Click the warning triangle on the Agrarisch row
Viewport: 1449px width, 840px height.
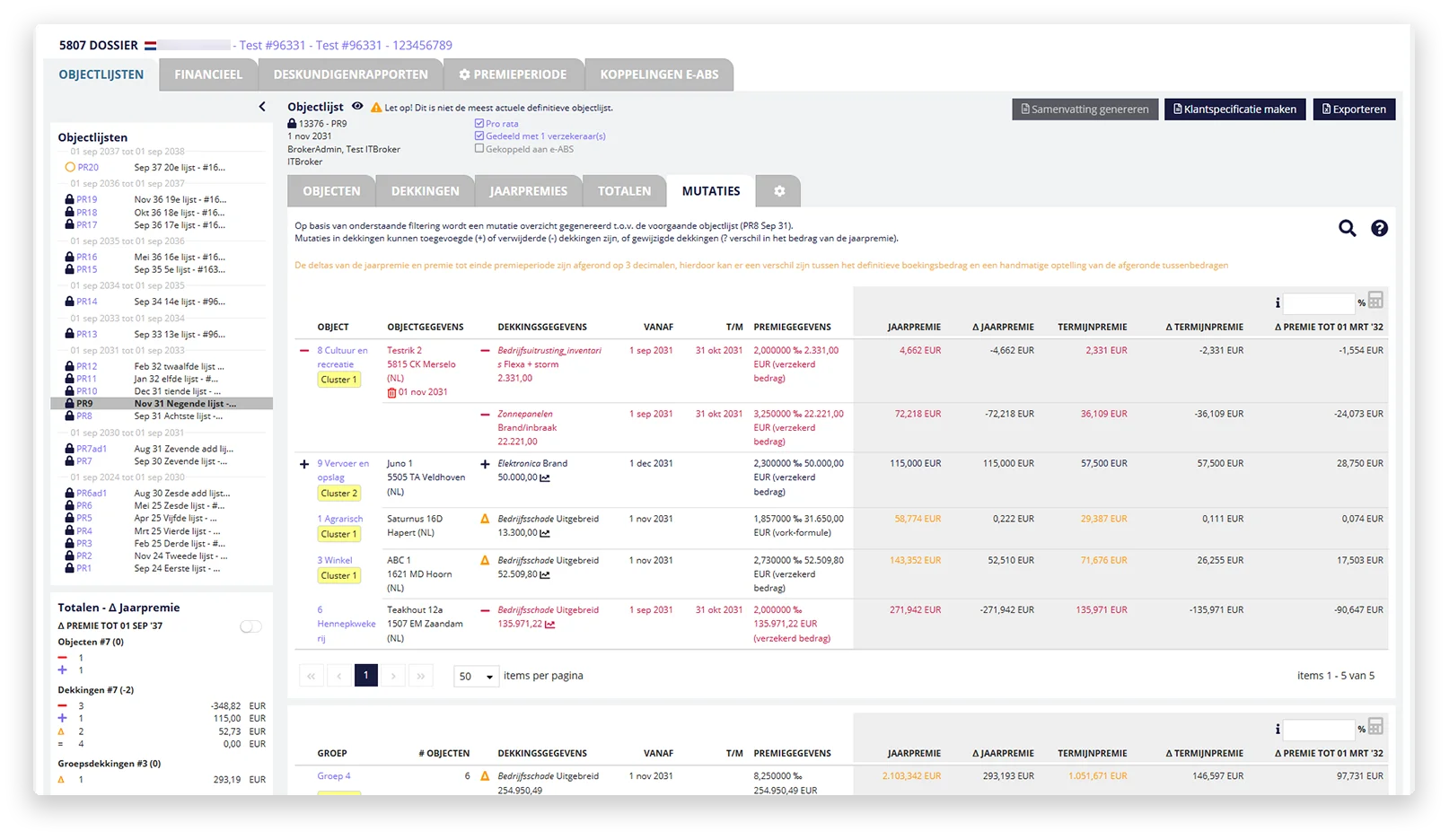pyautogui.click(x=485, y=519)
